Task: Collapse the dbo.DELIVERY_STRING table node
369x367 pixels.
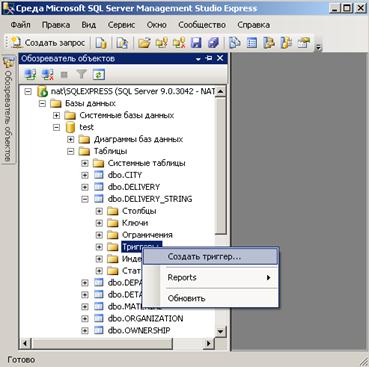Action: pyautogui.click(x=85, y=199)
